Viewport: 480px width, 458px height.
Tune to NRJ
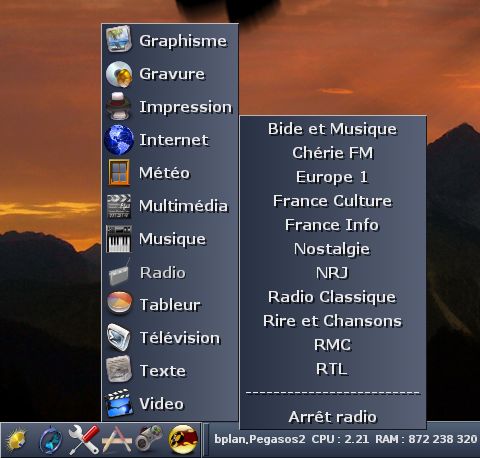click(333, 273)
